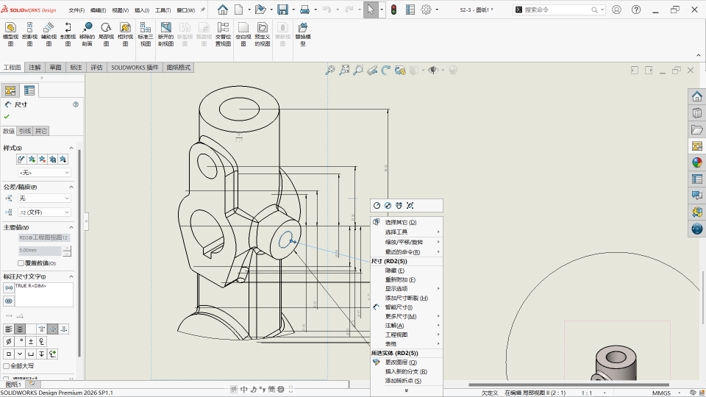Viewport: 706px width, 397px height.
Task: Open the user account login icon
Action: tap(616, 9)
